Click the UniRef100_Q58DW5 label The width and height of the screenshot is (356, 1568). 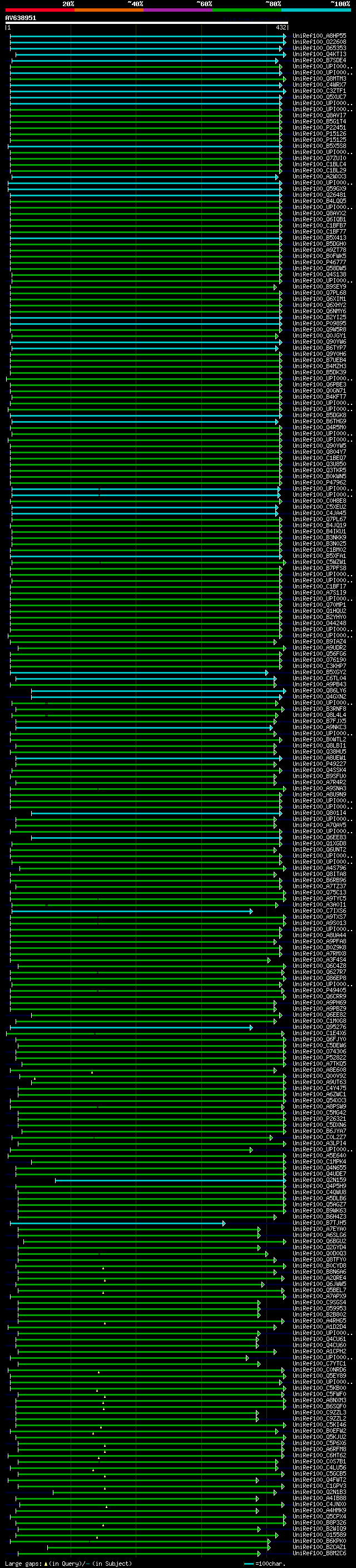(x=319, y=269)
